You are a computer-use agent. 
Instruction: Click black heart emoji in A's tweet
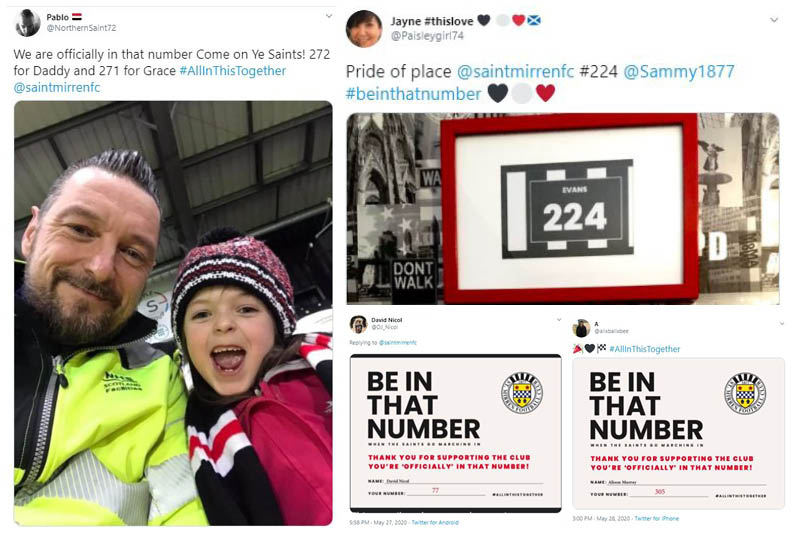tap(590, 348)
